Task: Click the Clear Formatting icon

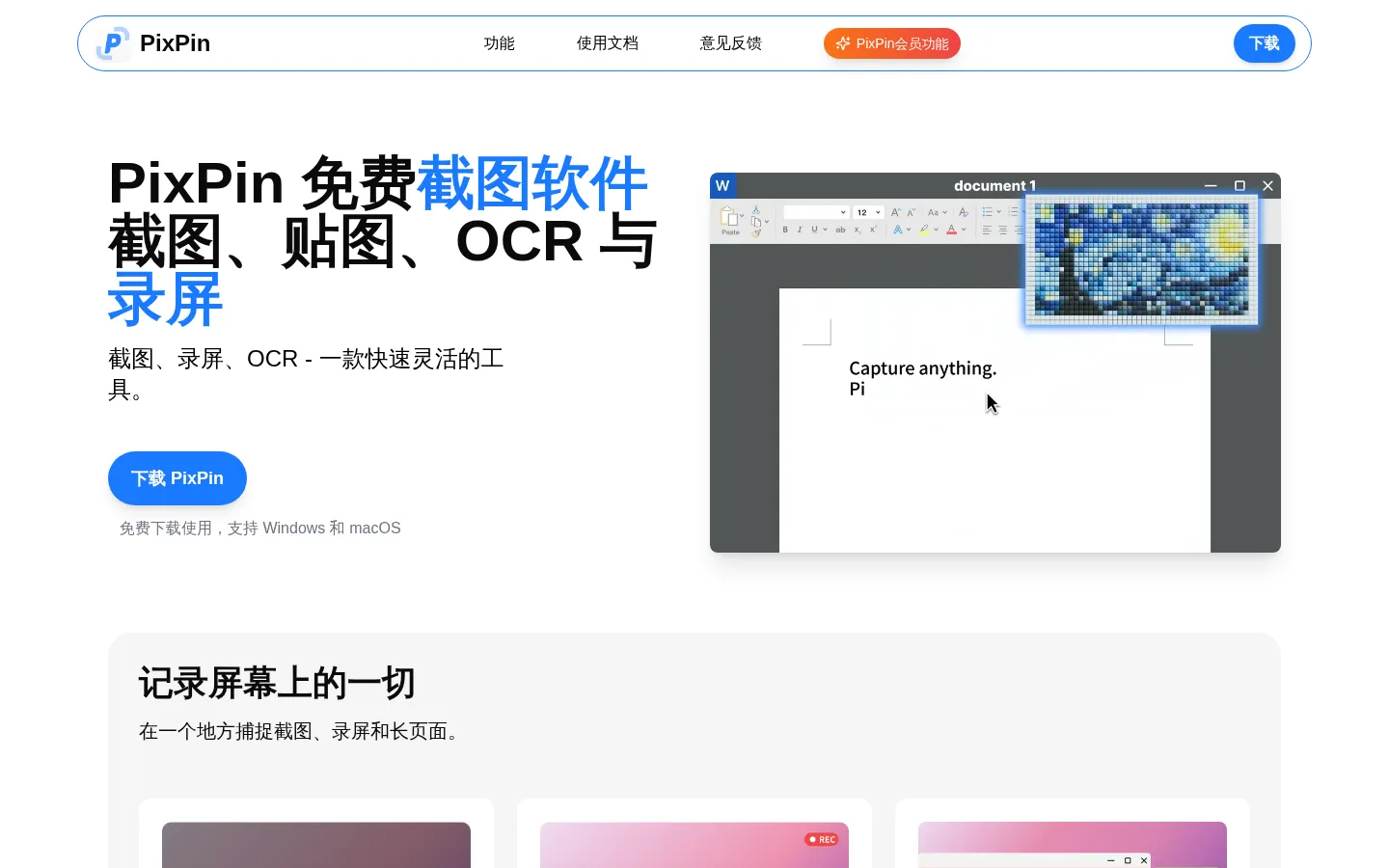Action: coord(963,212)
